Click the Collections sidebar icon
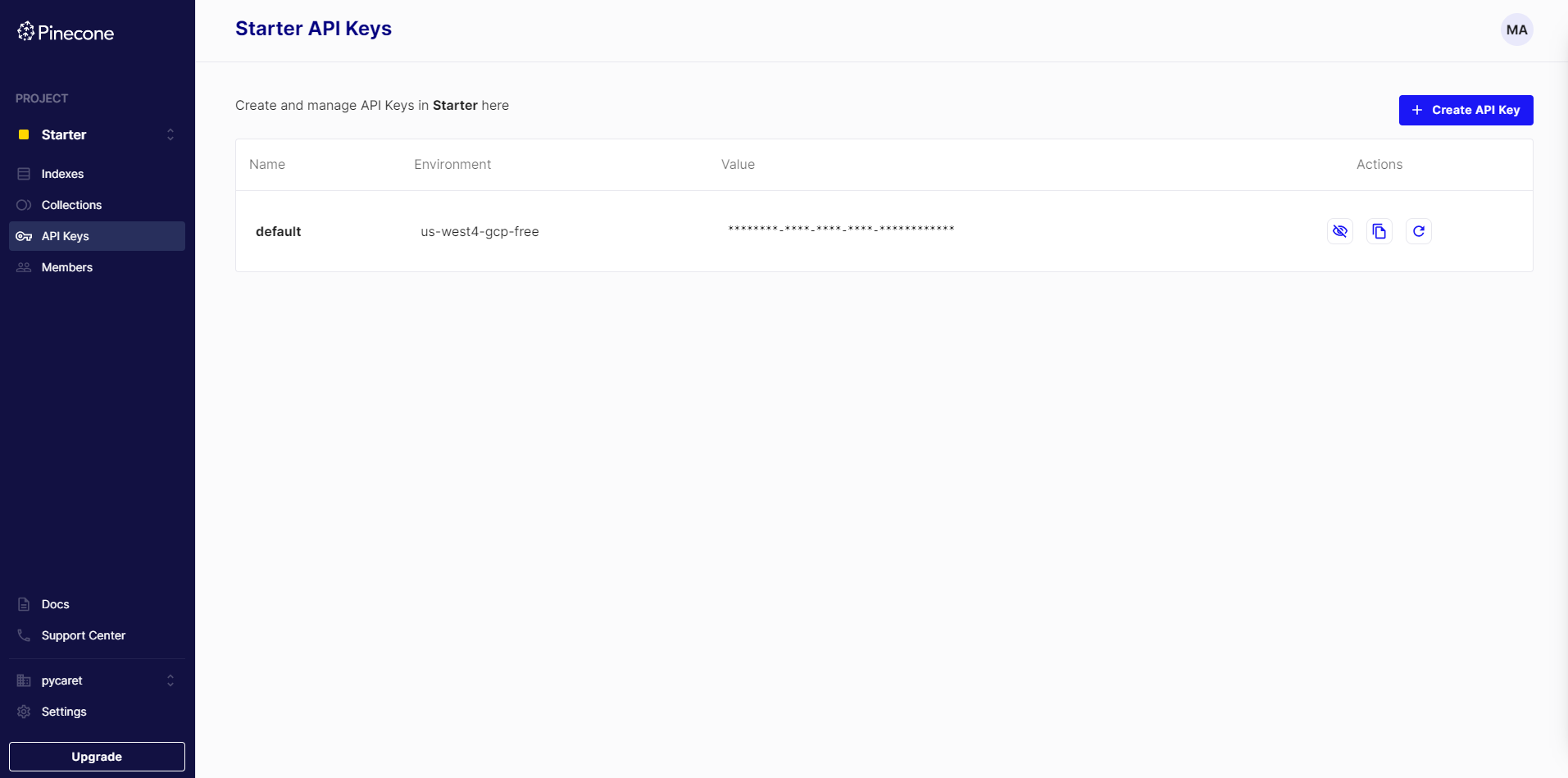The height and width of the screenshot is (778, 1568). pyautogui.click(x=24, y=205)
